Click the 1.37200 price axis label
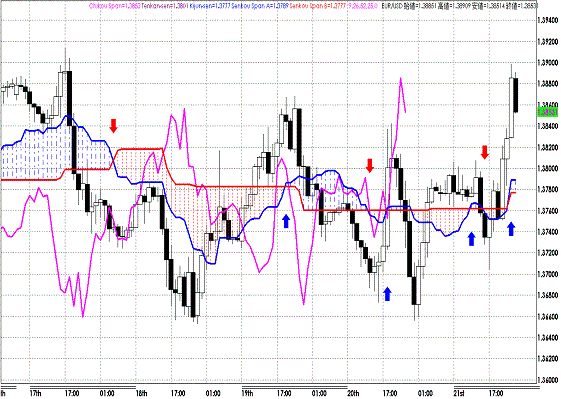561x399 pixels. (x=548, y=253)
